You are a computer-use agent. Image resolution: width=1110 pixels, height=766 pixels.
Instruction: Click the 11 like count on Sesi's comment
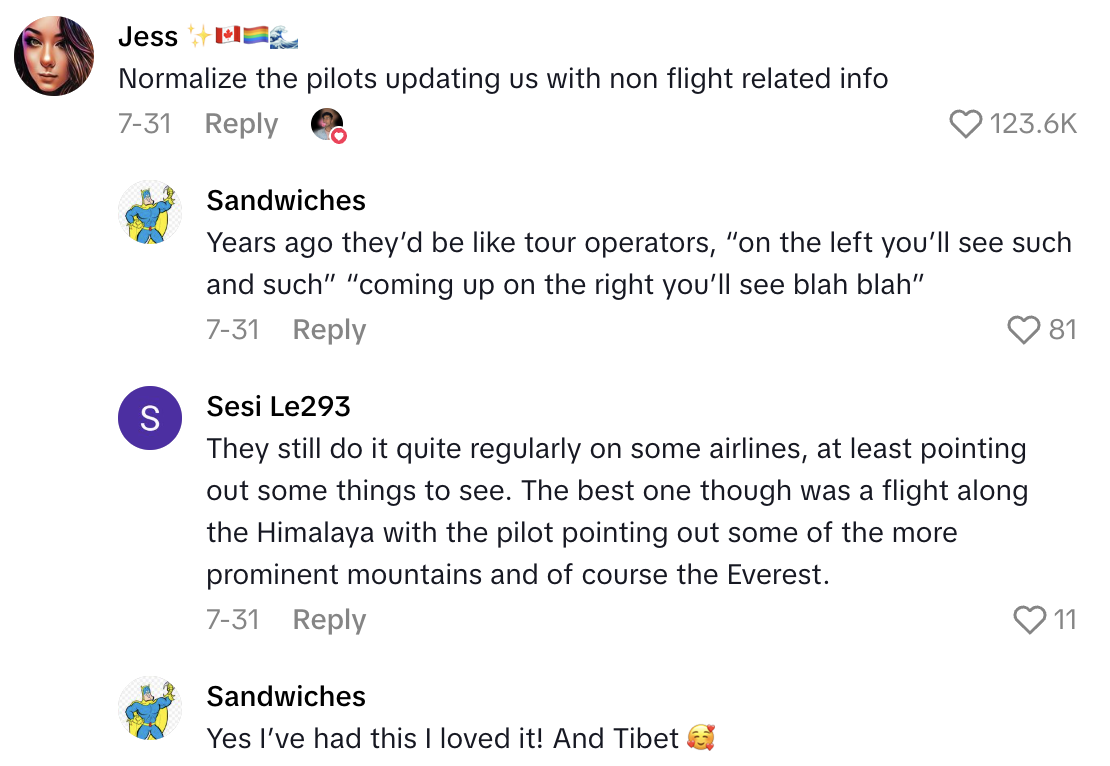[x=1065, y=619]
